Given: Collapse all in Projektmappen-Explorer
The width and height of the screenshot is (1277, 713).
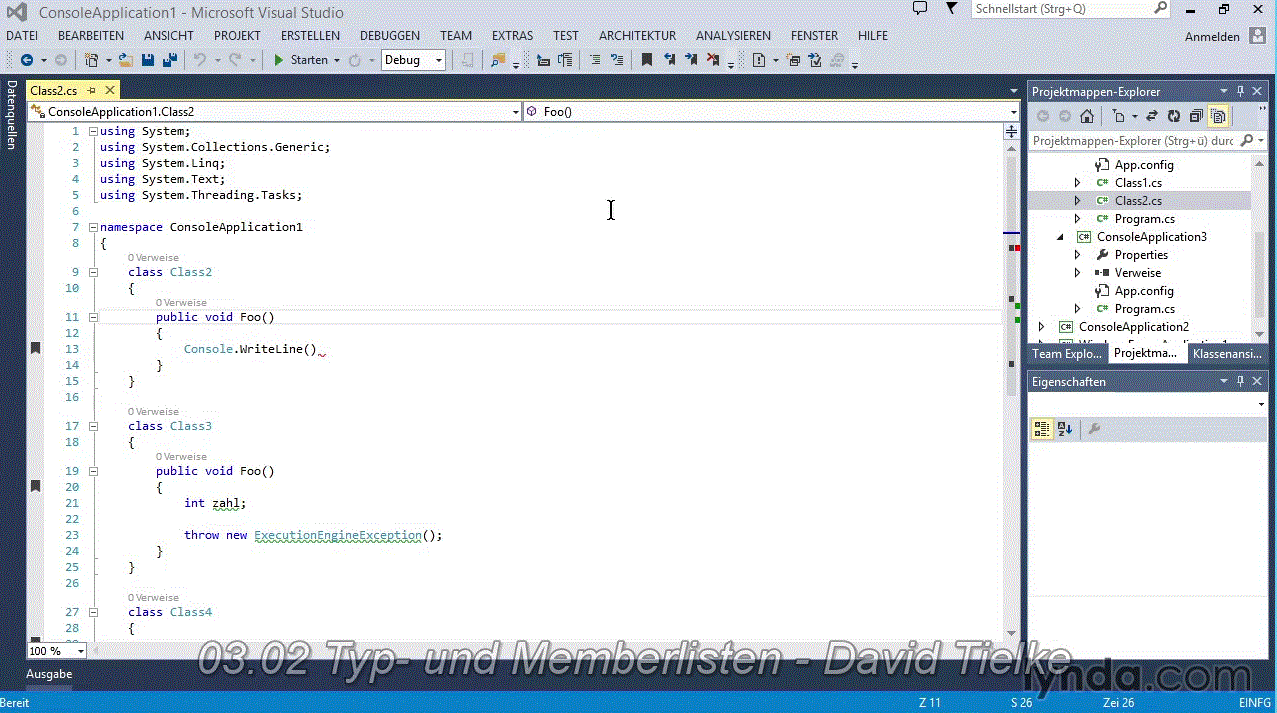Looking at the screenshot, I should click(1196, 116).
